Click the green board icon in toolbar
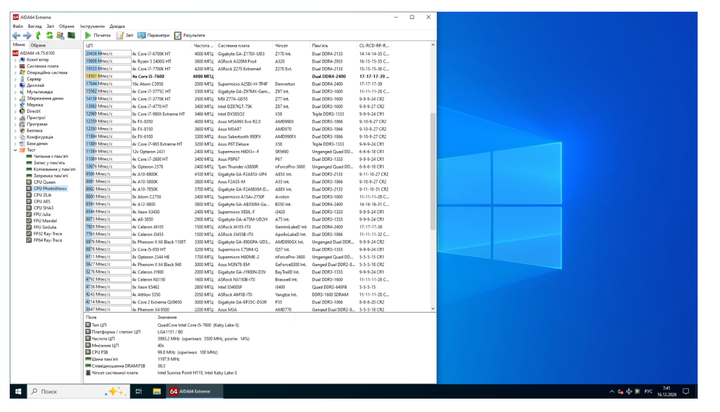The width and height of the screenshot is (720, 412). pos(71,35)
